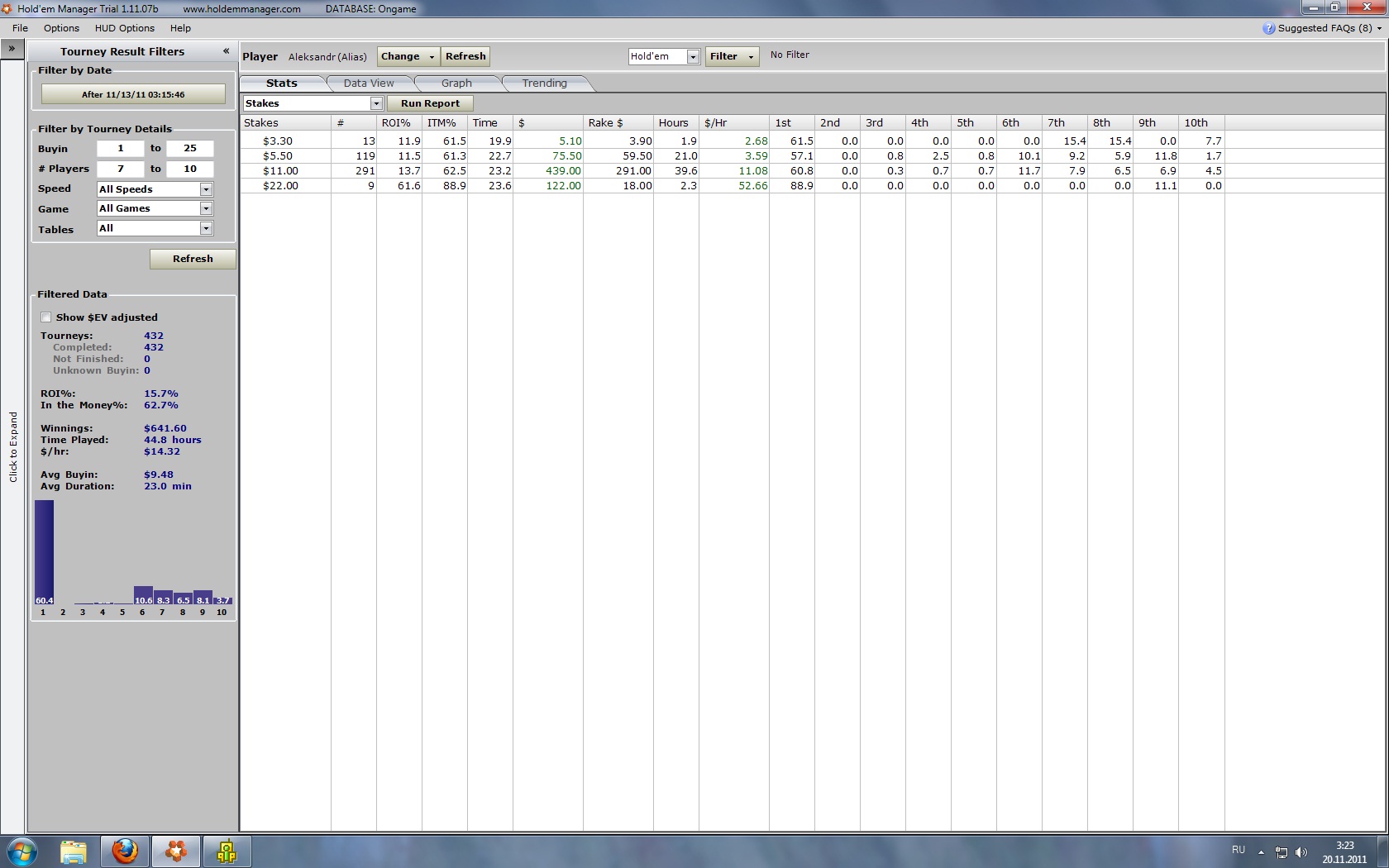1389x868 pixels.
Task: Open the Tables dropdown
Action: 206,229
